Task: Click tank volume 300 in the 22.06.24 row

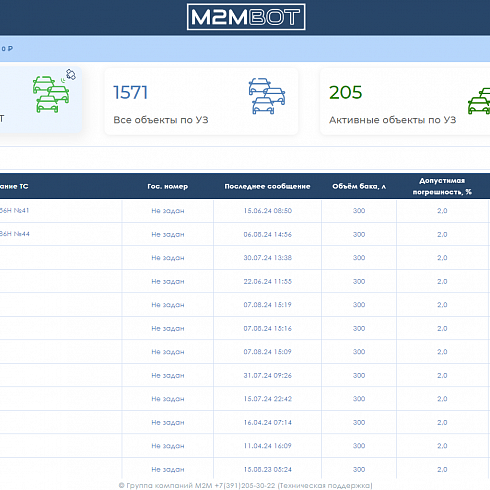Action: [359, 281]
